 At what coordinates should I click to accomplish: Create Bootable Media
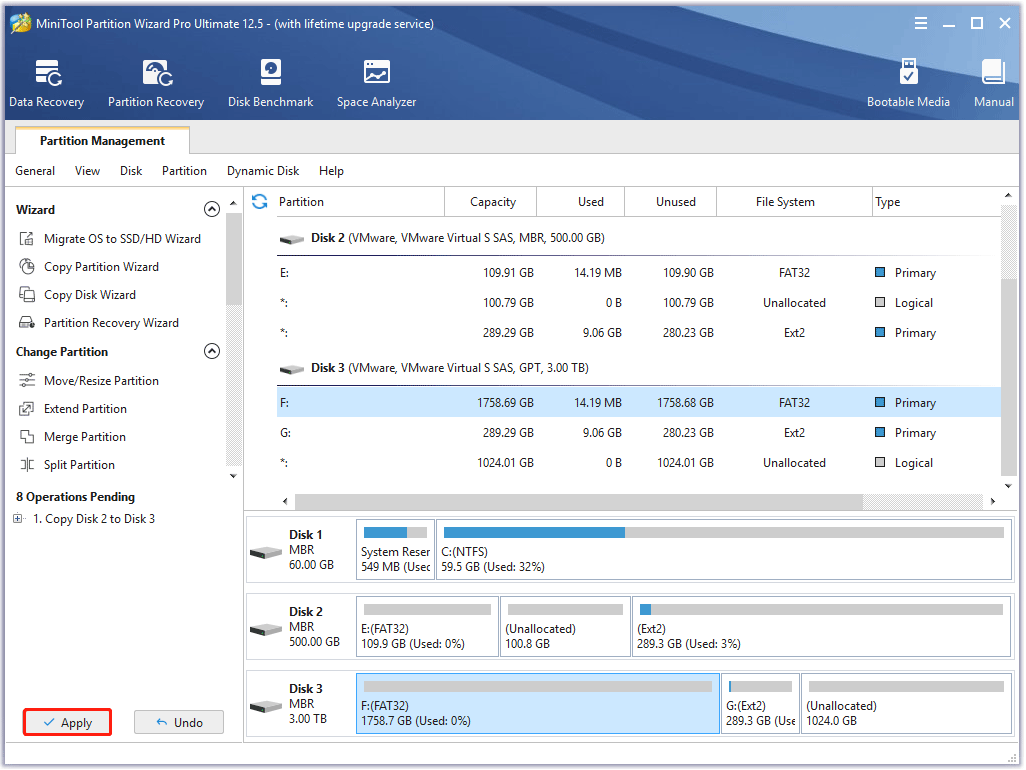(x=908, y=84)
